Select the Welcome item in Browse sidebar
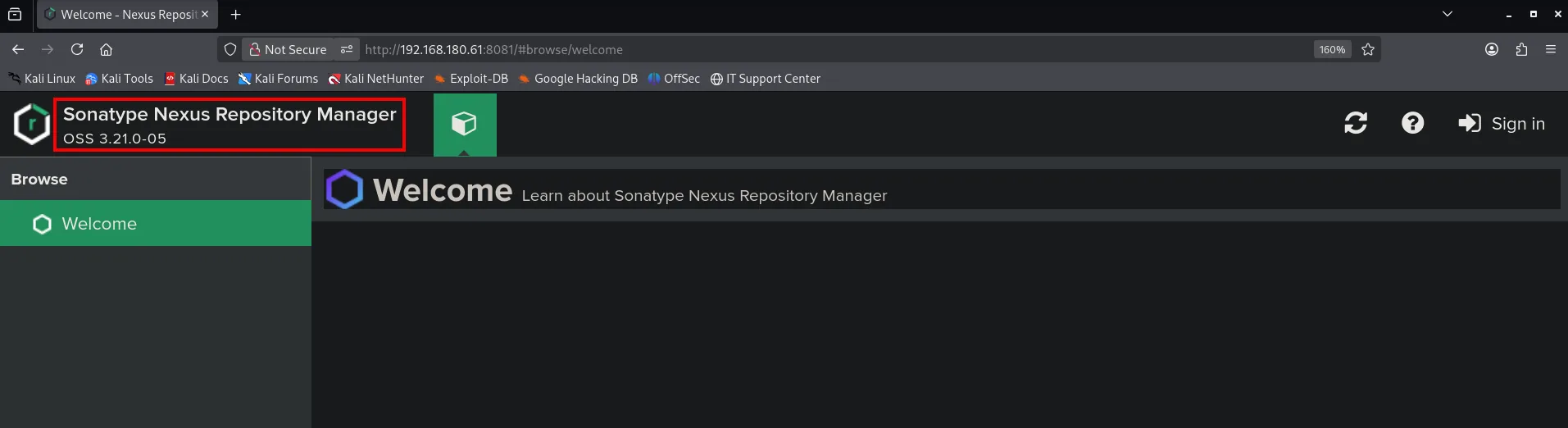This screenshot has height=428, width=1568. pyautogui.click(x=156, y=223)
